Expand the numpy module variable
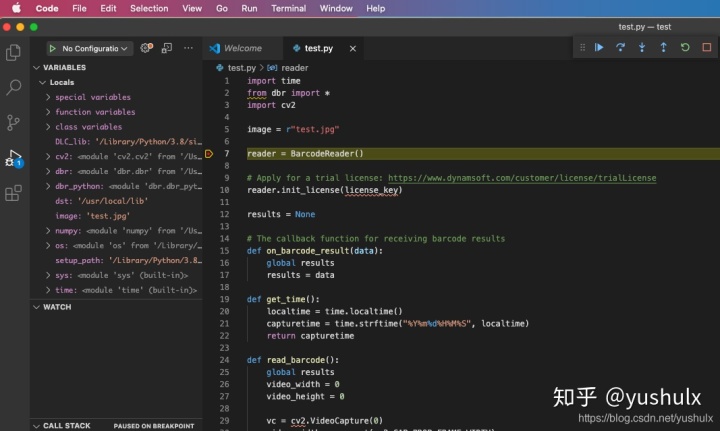The image size is (720, 431). coord(48,231)
